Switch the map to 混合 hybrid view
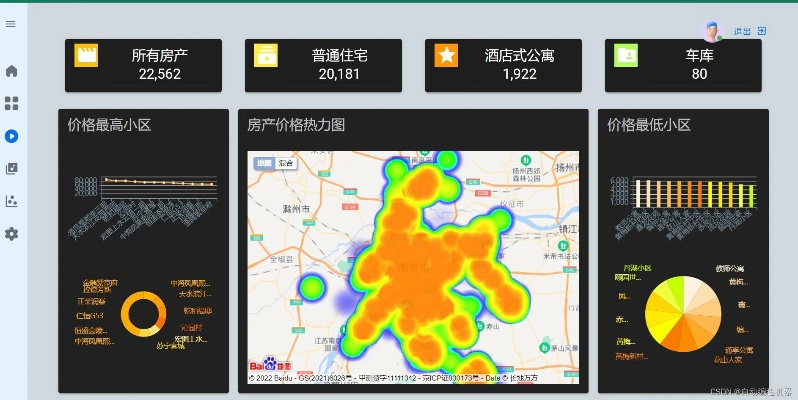 coord(286,163)
